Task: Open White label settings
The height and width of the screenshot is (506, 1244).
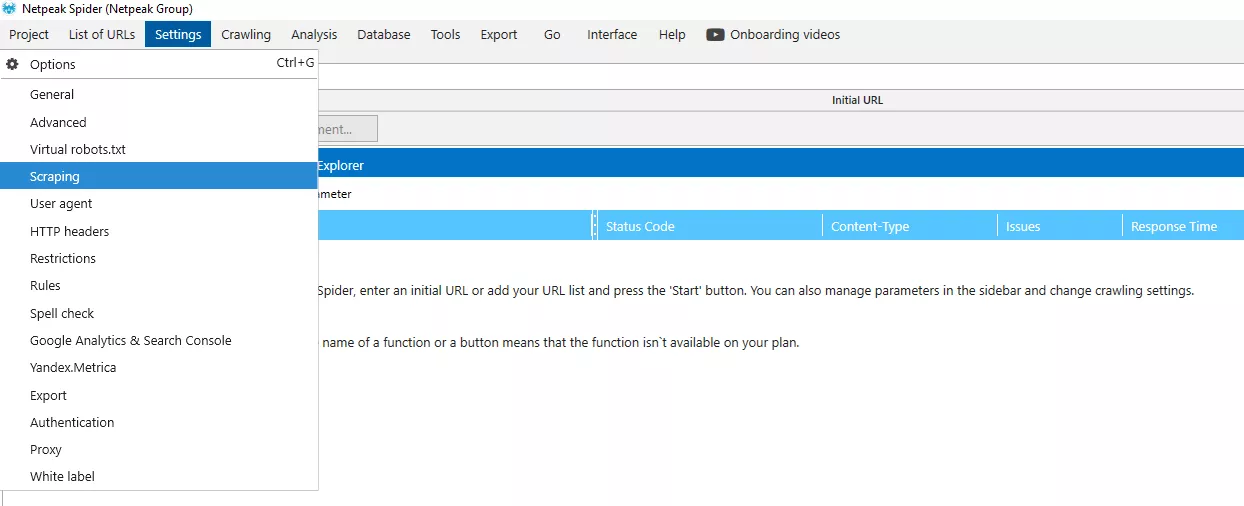Action: [x=159, y=476]
